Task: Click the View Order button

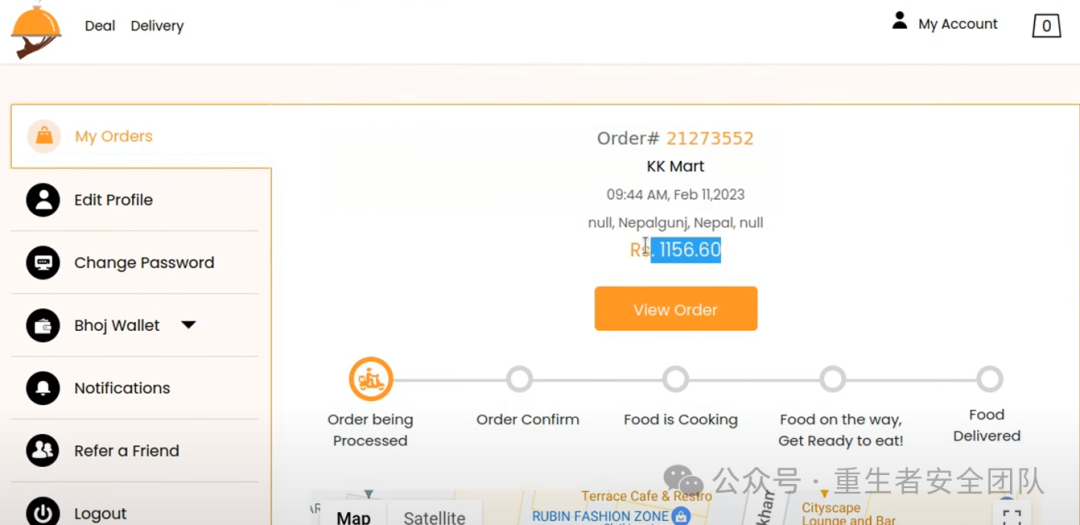Action: tap(676, 309)
